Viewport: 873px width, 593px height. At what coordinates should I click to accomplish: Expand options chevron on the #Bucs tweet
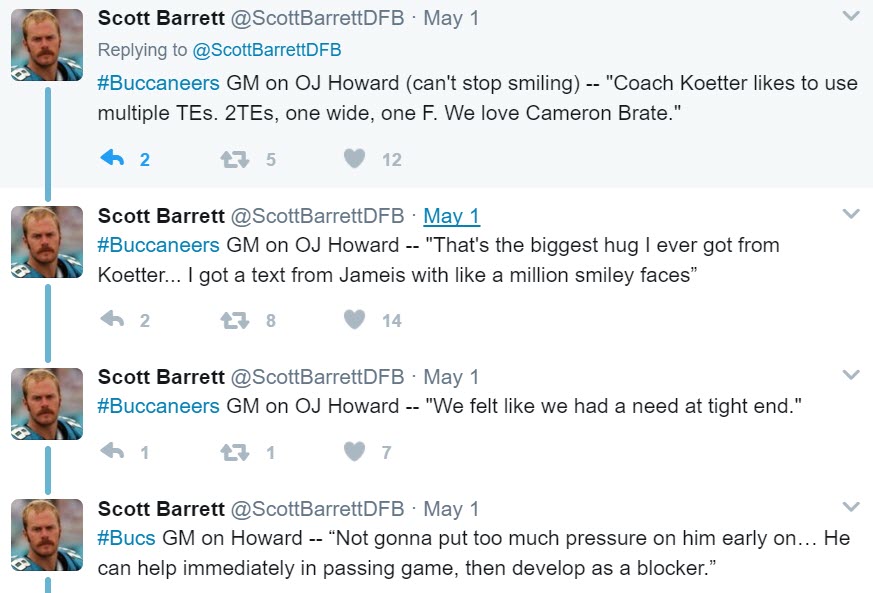pos(851,507)
